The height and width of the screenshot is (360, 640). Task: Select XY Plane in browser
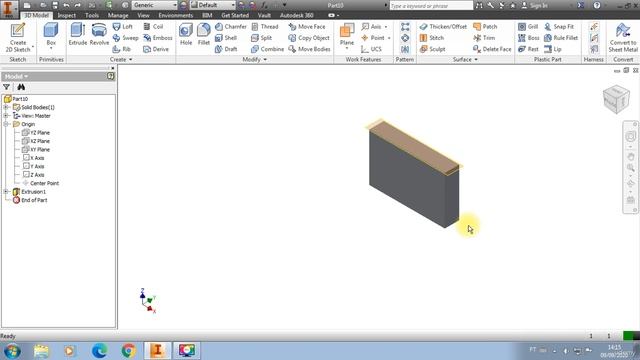pyautogui.click(x=36, y=149)
